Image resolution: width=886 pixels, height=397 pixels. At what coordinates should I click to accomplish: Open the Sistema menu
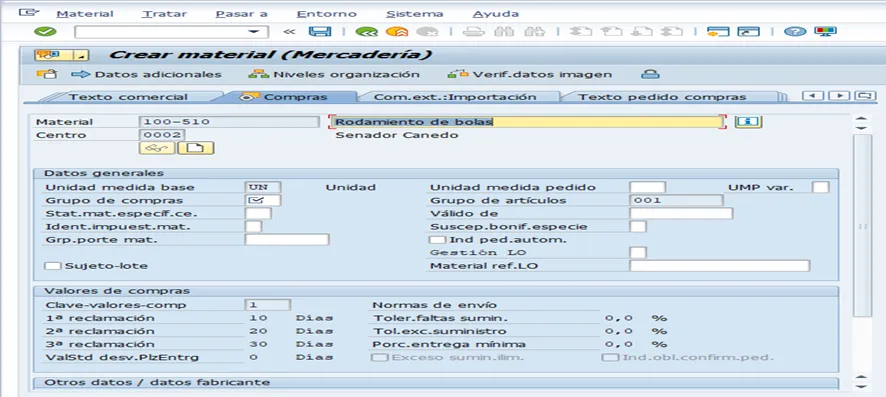click(x=415, y=14)
